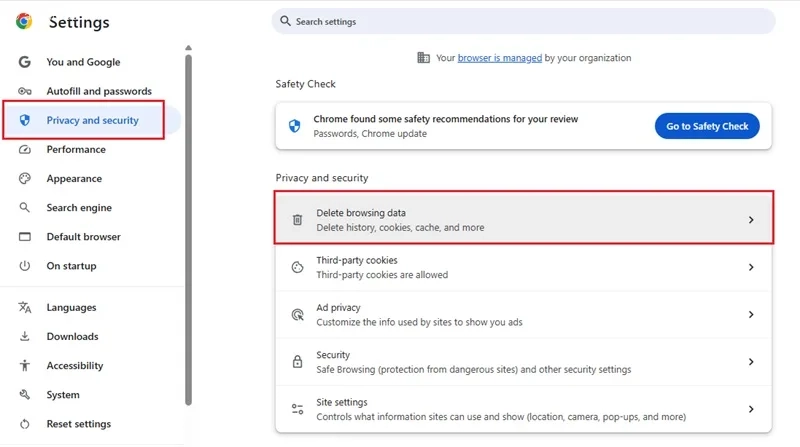Click the padlock icon next to Security
800x447 pixels.
pyautogui.click(x=297, y=362)
